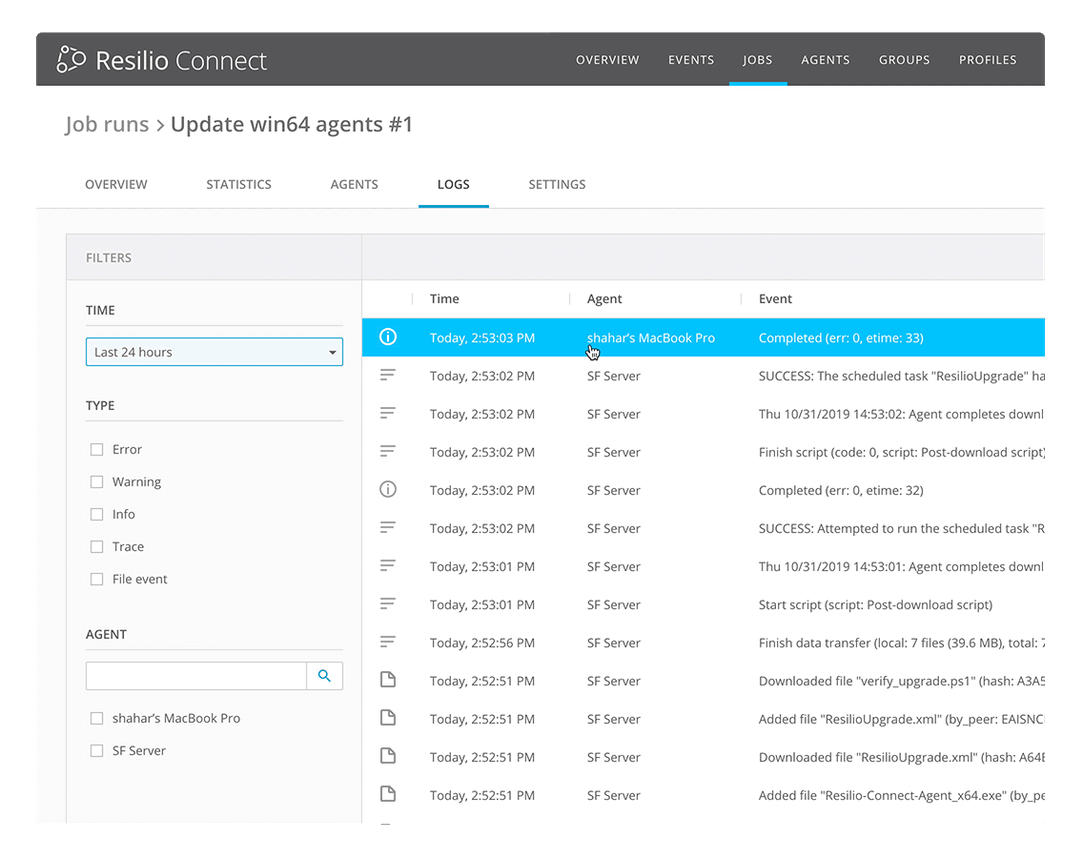
Task: Click time 'Today, 2:52:56 PM'
Action: coord(482,643)
